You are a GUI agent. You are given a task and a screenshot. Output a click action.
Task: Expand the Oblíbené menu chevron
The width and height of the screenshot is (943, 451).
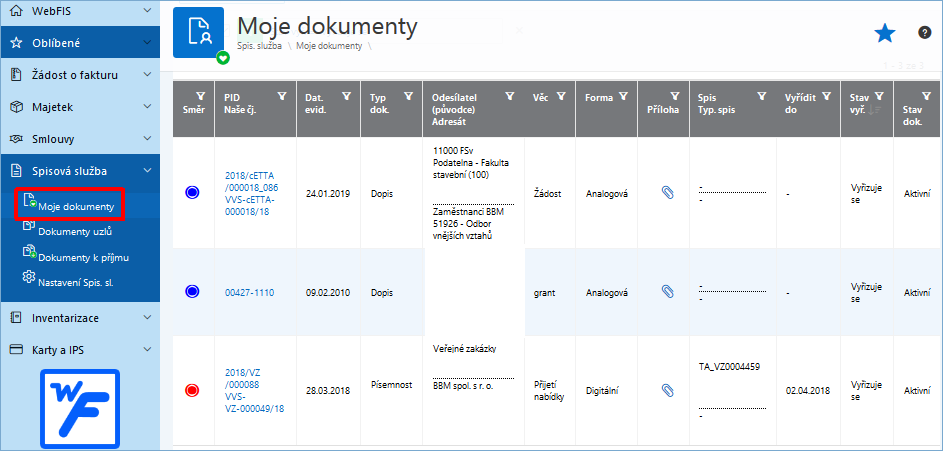click(x=147, y=43)
